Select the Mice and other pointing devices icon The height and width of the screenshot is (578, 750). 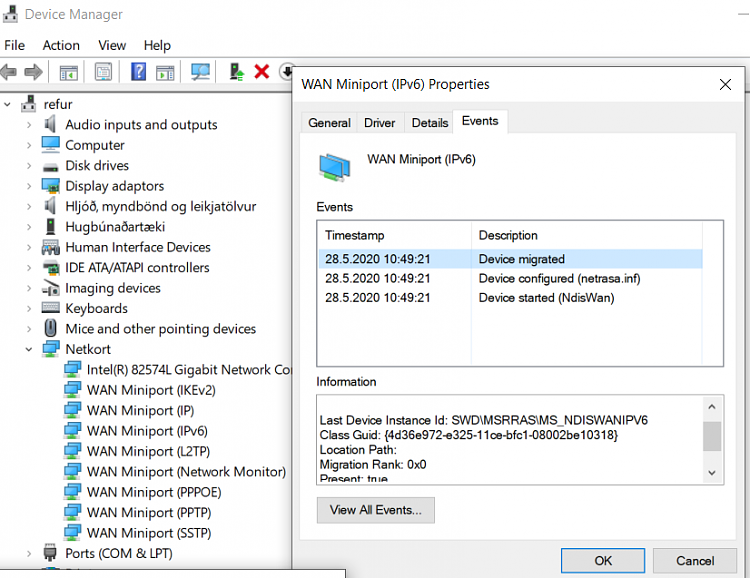[50, 328]
